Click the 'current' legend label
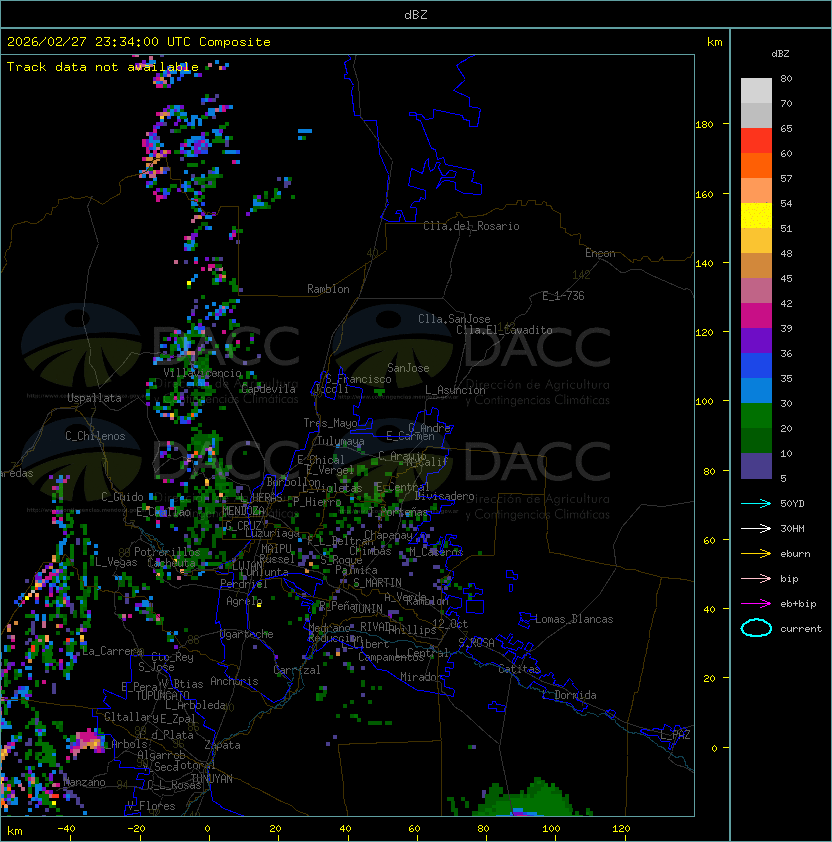Image resolution: width=832 pixels, height=842 pixels. 801,629
